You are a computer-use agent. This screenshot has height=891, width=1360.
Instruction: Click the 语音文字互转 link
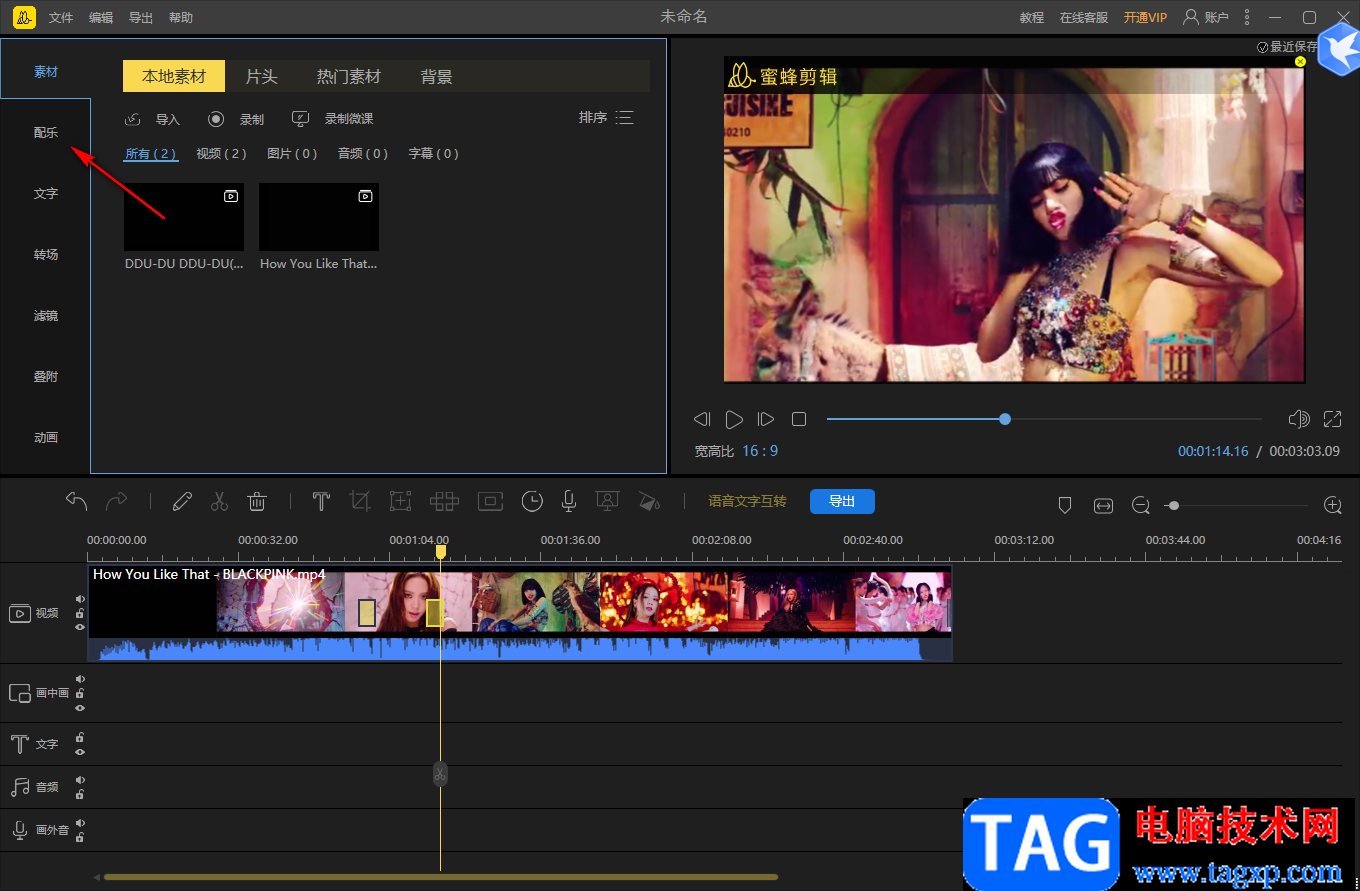(747, 501)
